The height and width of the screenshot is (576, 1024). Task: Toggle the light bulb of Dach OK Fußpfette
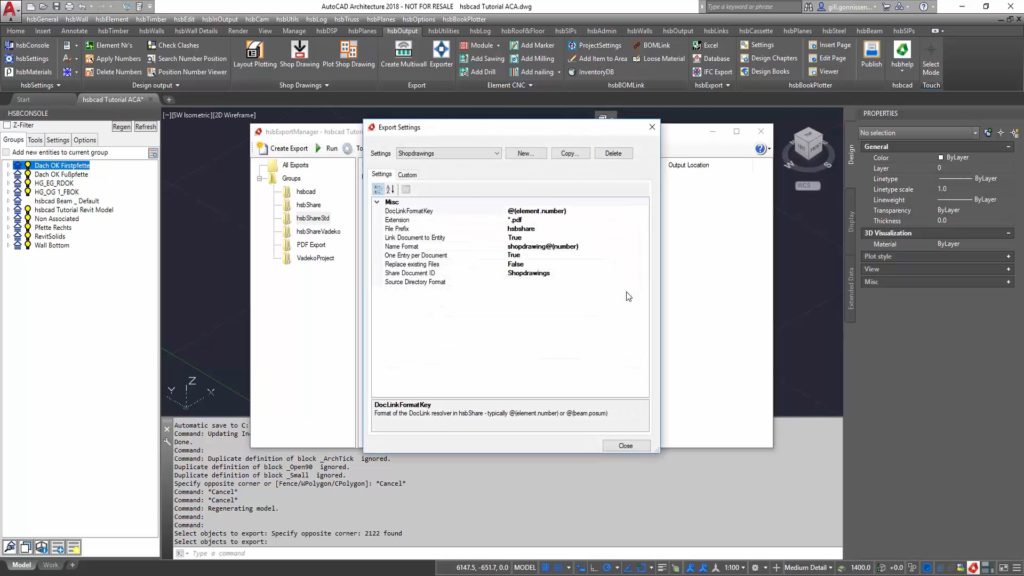tap(27, 174)
